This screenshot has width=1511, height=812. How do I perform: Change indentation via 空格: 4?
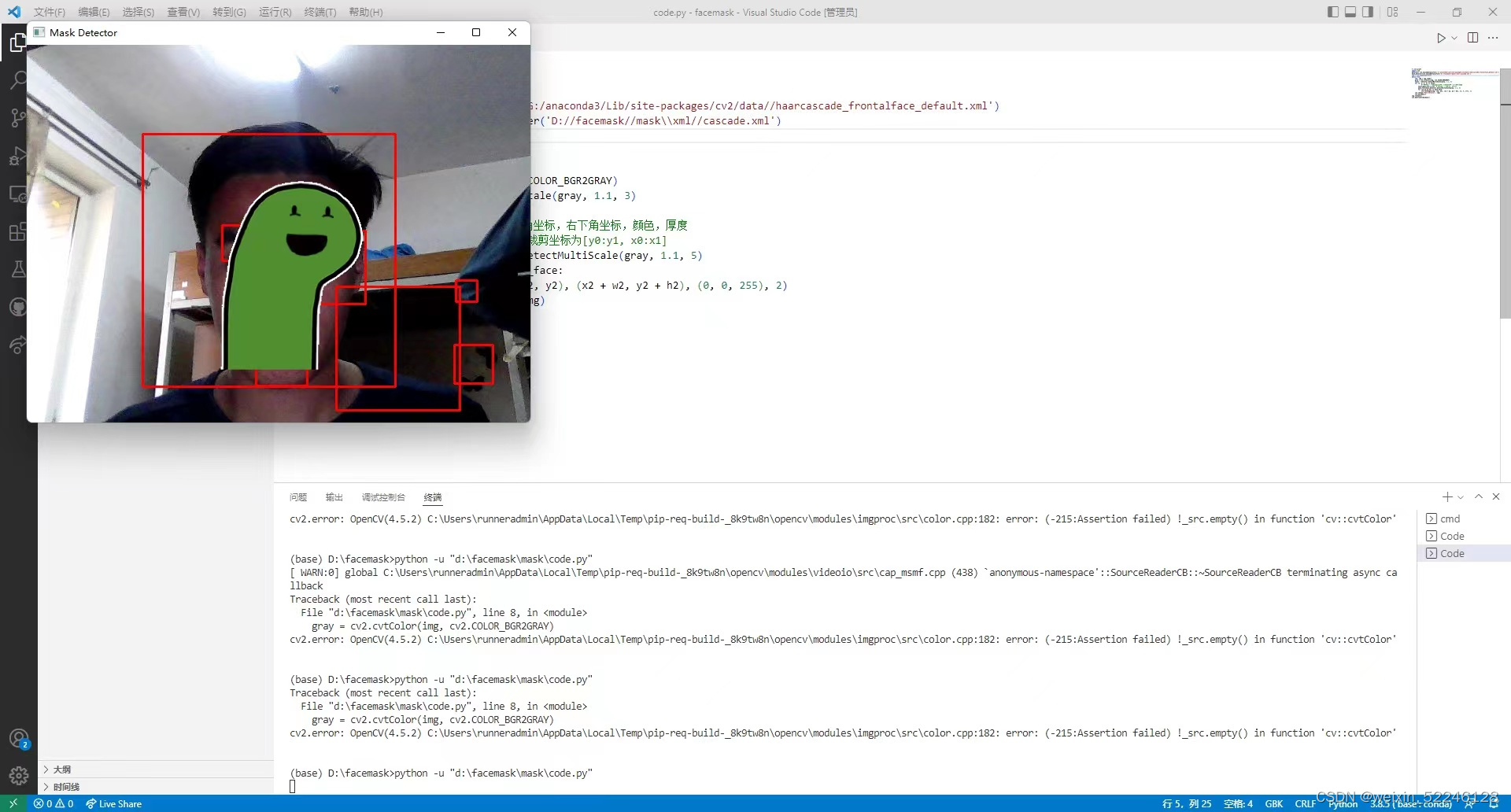point(1238,803)
